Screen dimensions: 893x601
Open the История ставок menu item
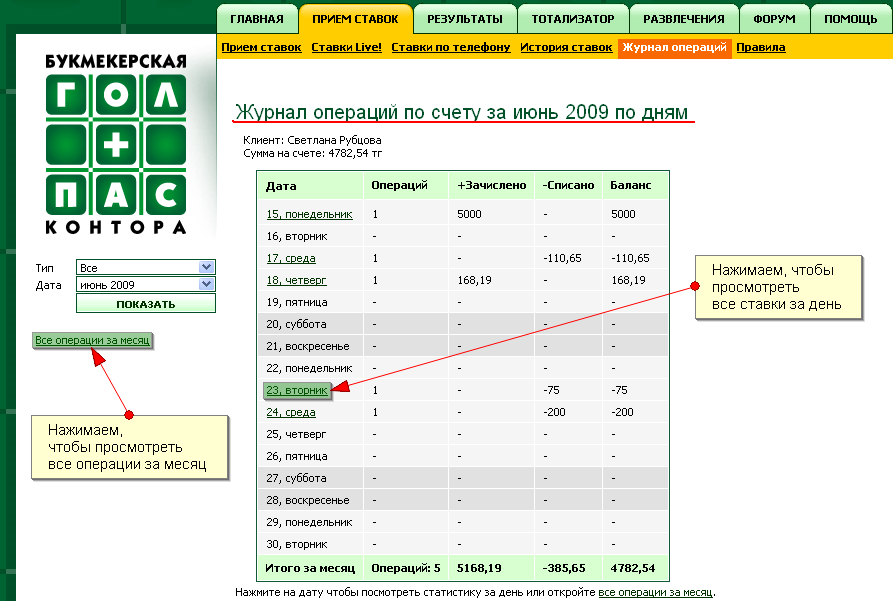[566, 46]
